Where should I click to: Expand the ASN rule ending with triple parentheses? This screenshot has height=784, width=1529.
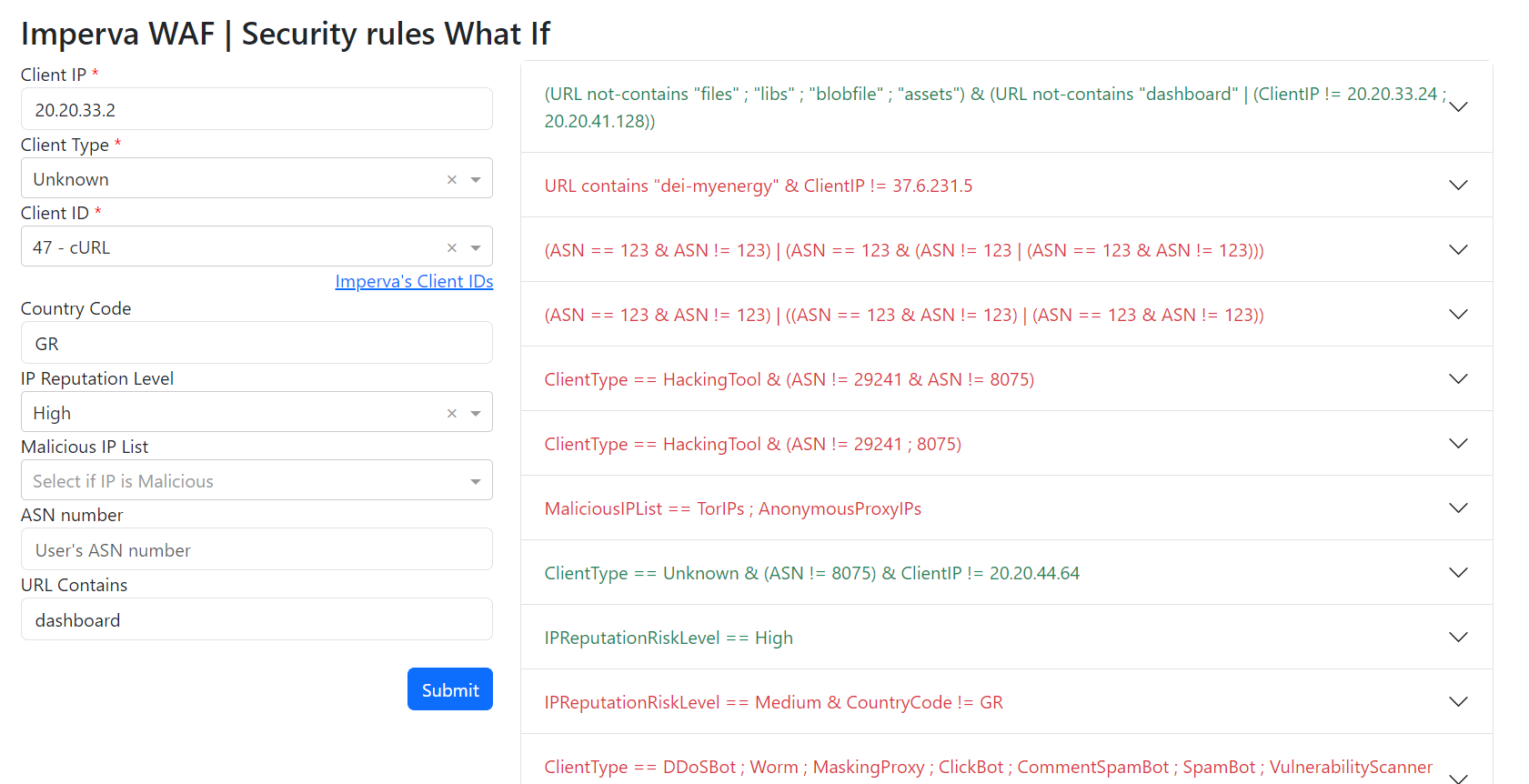coord(1458,249)
